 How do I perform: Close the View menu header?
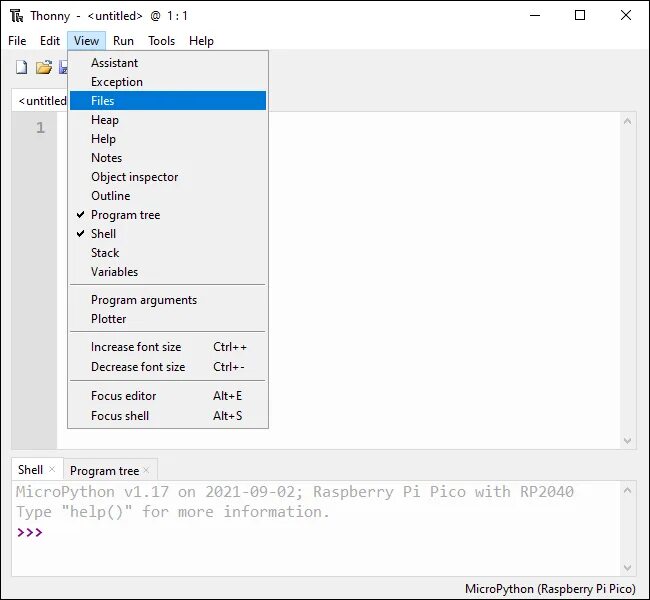87,41
